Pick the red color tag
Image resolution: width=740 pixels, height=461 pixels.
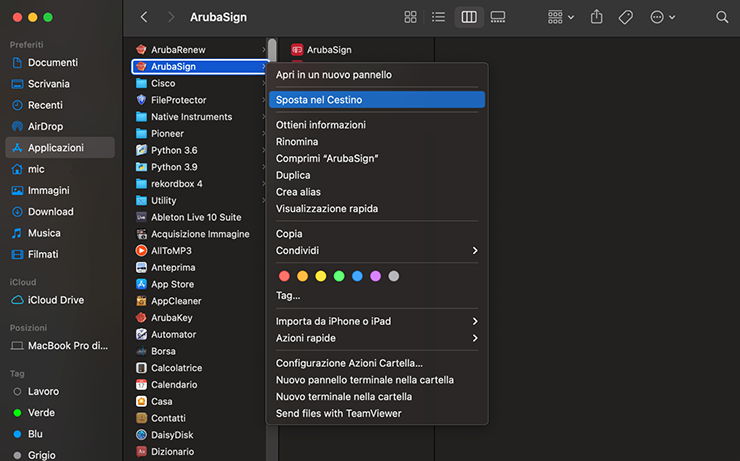point(284,276)
